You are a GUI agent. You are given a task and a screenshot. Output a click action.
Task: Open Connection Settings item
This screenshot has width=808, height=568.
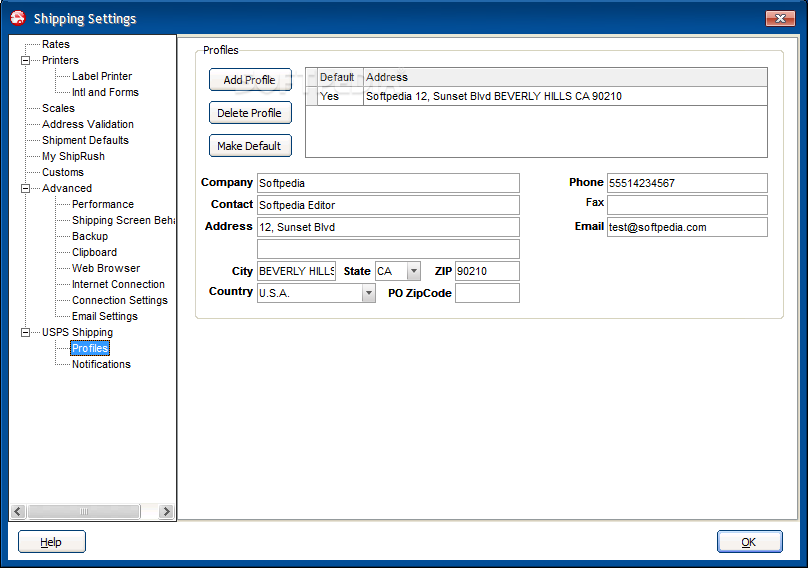tap(120, 300)
